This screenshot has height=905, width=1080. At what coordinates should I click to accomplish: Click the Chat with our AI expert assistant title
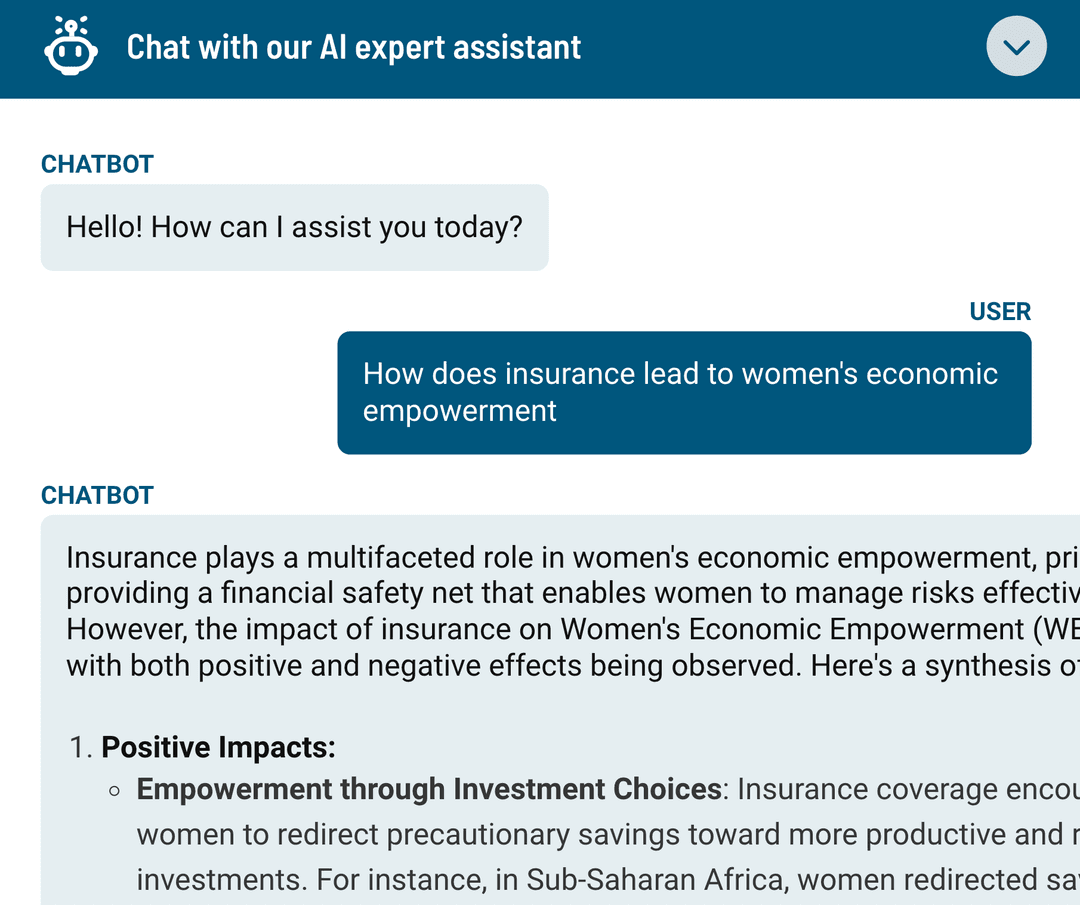click(352, 46)
